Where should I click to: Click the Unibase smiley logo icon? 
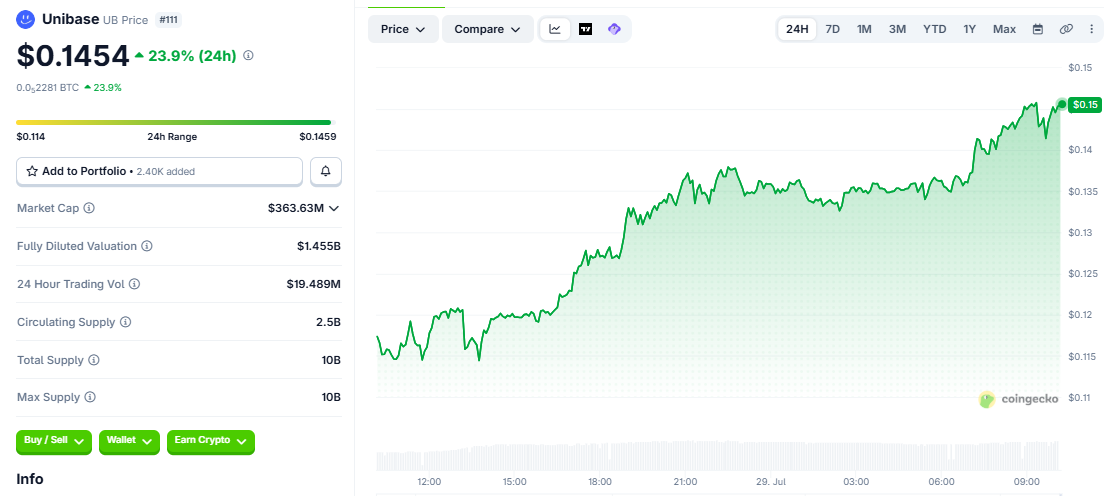click(26, 19)
